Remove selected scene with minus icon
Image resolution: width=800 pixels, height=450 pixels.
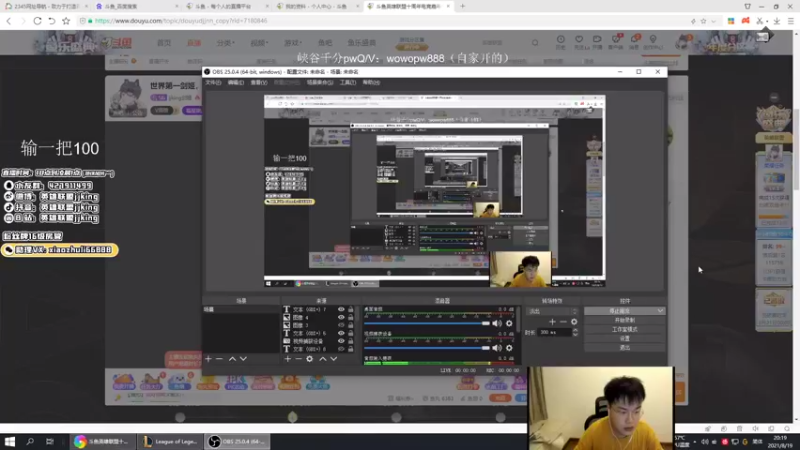click(x=219, y=359)
